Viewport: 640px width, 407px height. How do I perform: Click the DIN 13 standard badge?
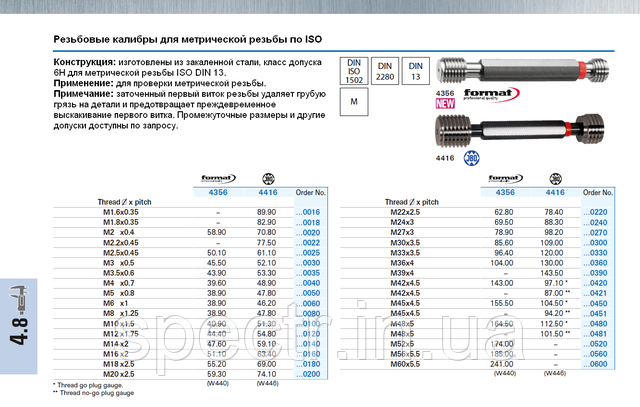416,71
